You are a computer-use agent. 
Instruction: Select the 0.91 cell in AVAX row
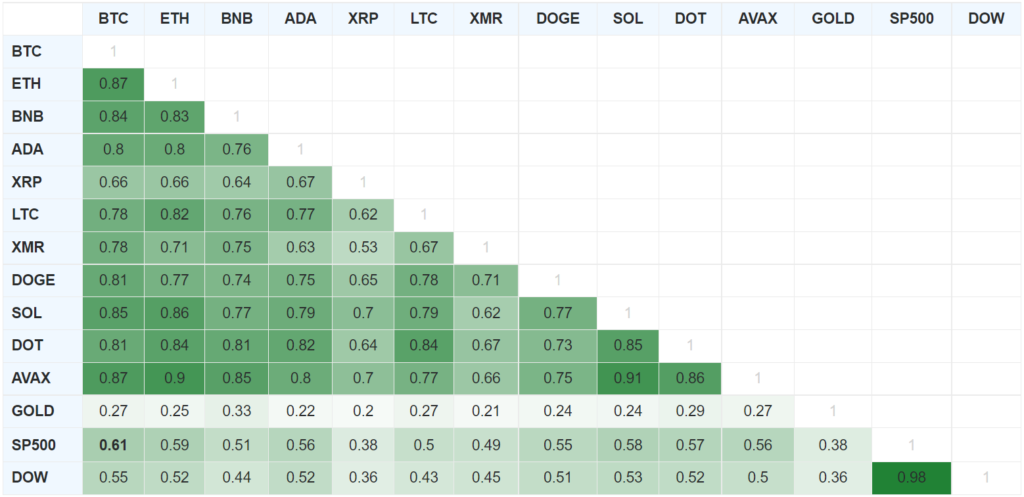click(626, 378)
